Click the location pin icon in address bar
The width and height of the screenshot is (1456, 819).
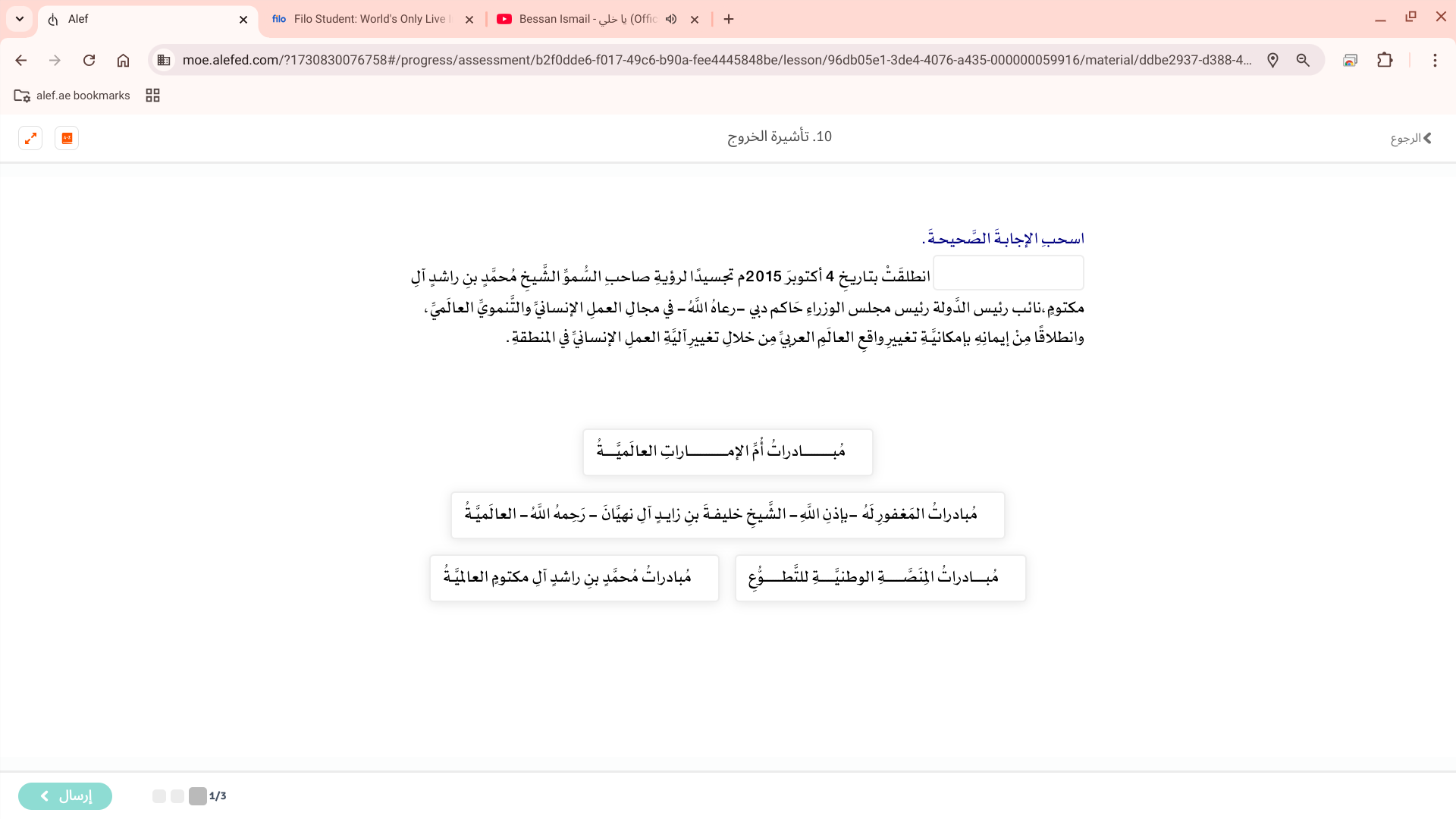pos(1272,60)
